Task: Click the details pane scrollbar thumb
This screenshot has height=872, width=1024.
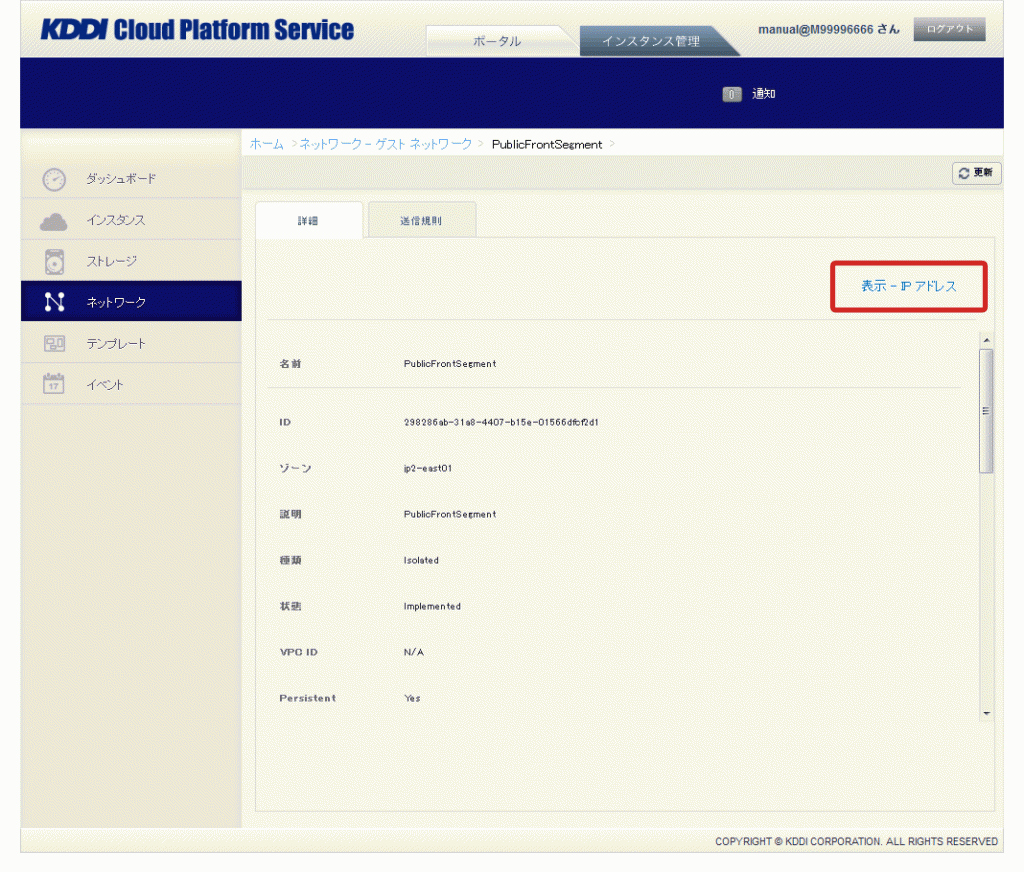Action: [x=986, y=411]
